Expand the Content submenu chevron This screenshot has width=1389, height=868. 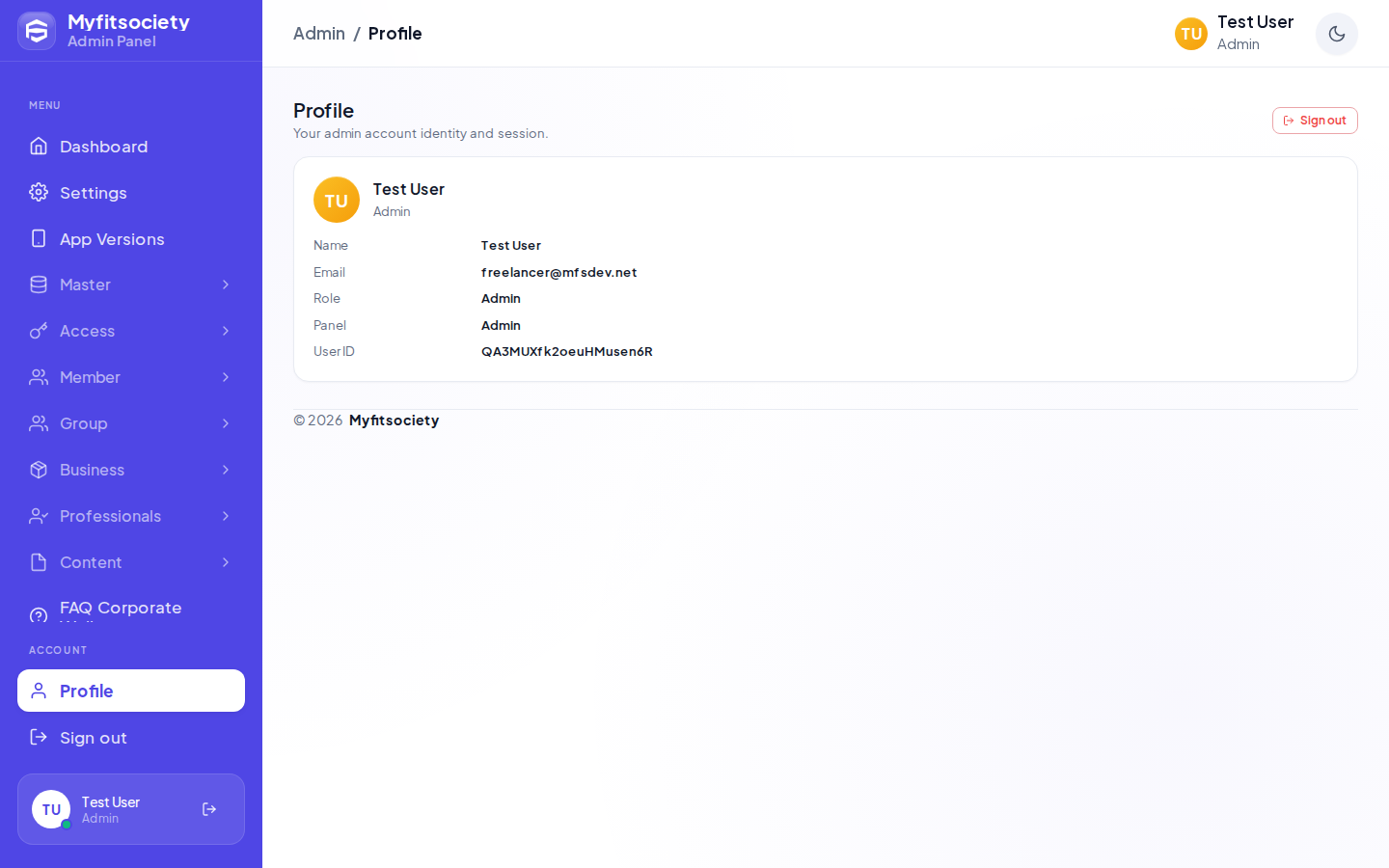[226, 562]
